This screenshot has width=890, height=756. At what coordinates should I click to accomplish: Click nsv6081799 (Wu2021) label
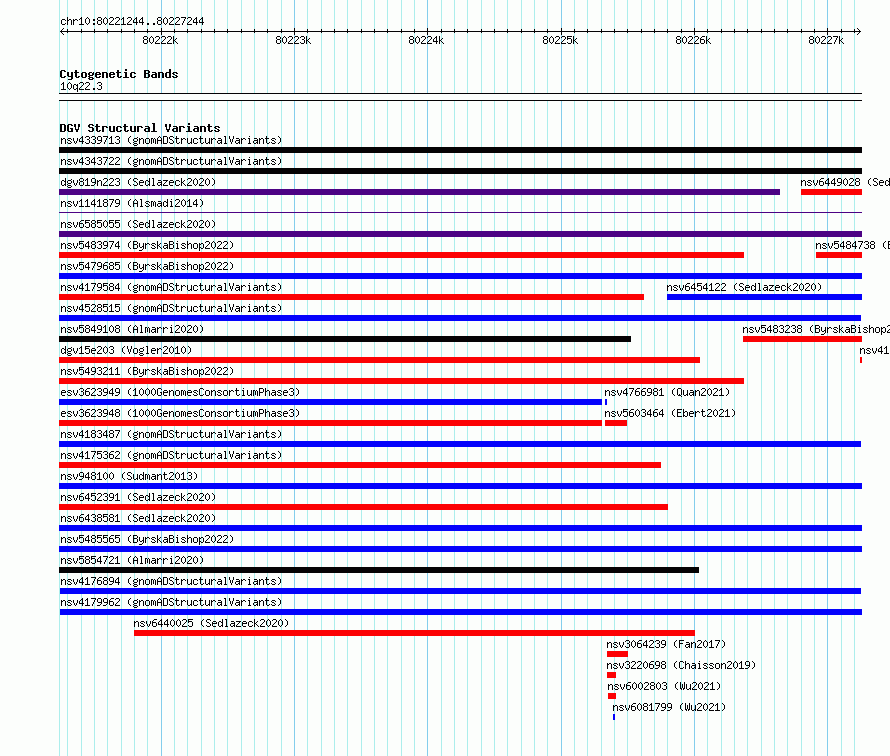coord(669,707)
